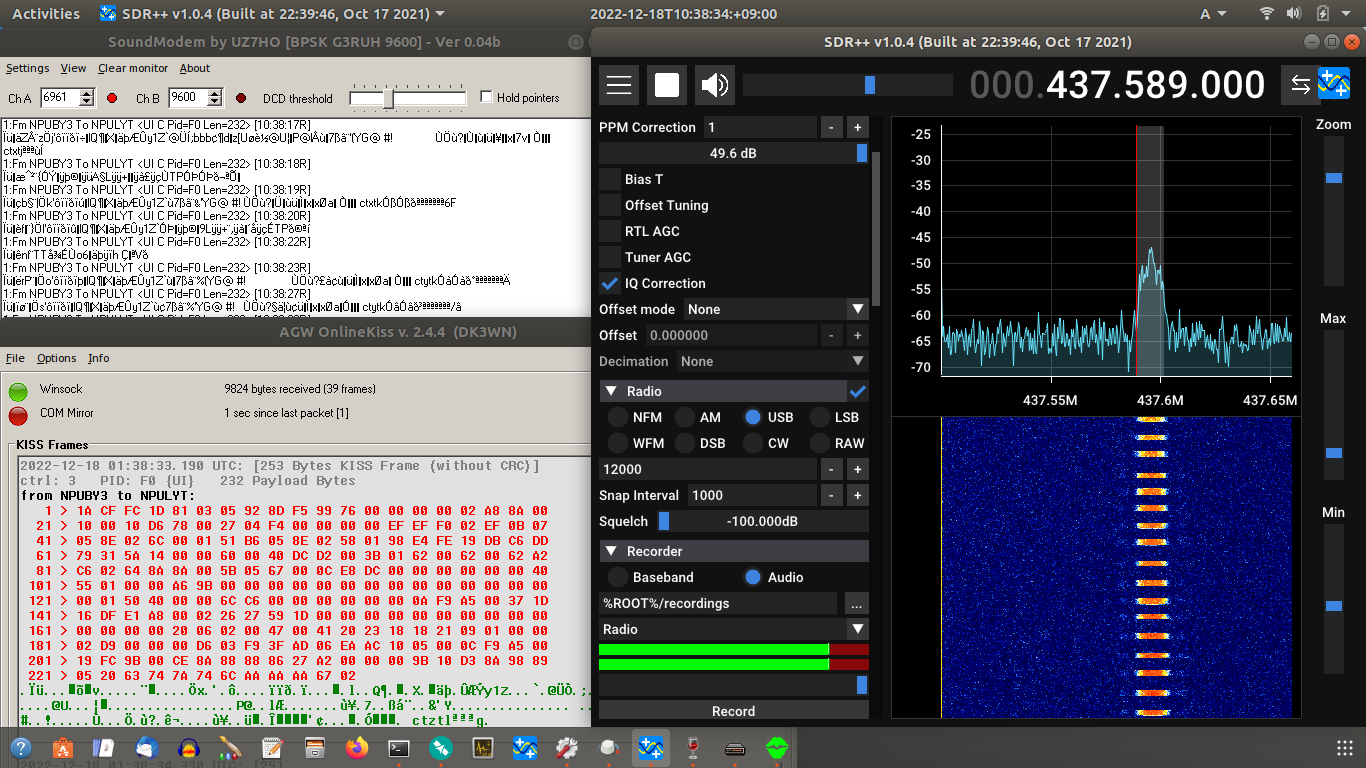Show all applications grid icon

(1345, 748)
